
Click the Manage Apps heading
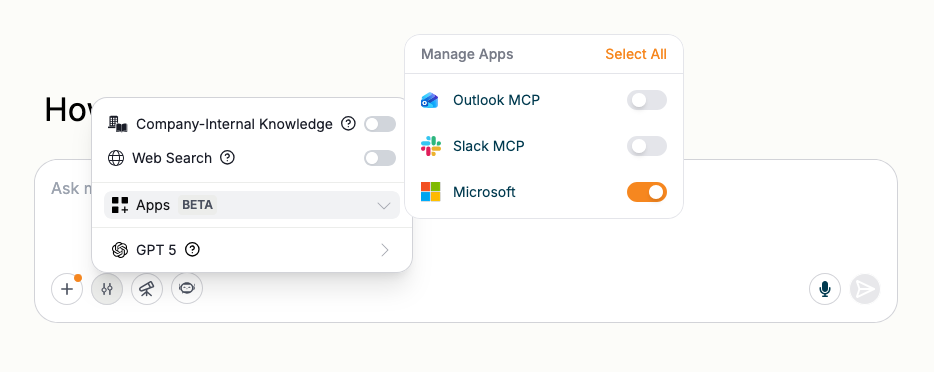pos(467,54)
